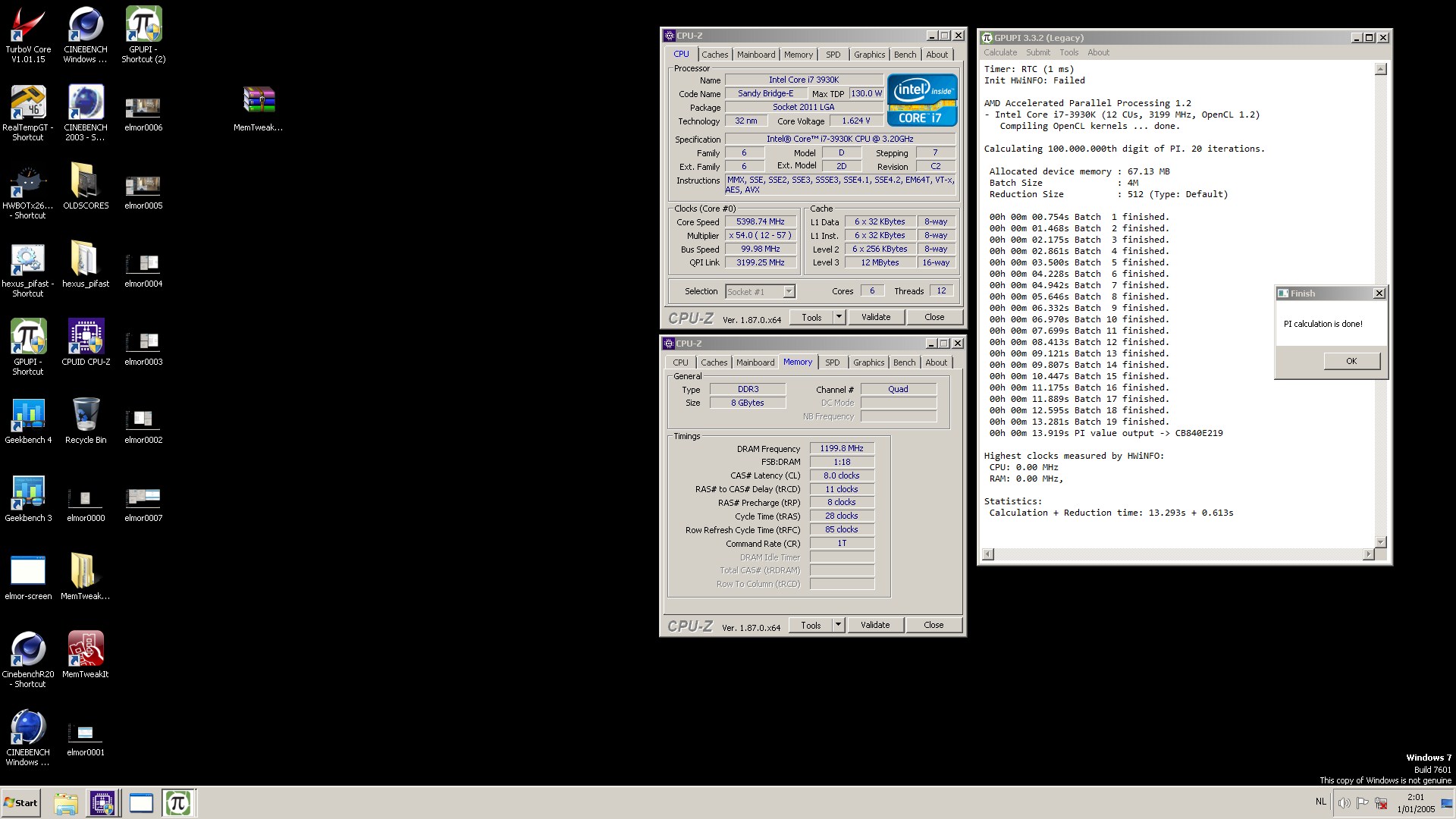Click the NL language indicator in tray
This screenshot has width=1456, height=819.
pos(1321,802)
